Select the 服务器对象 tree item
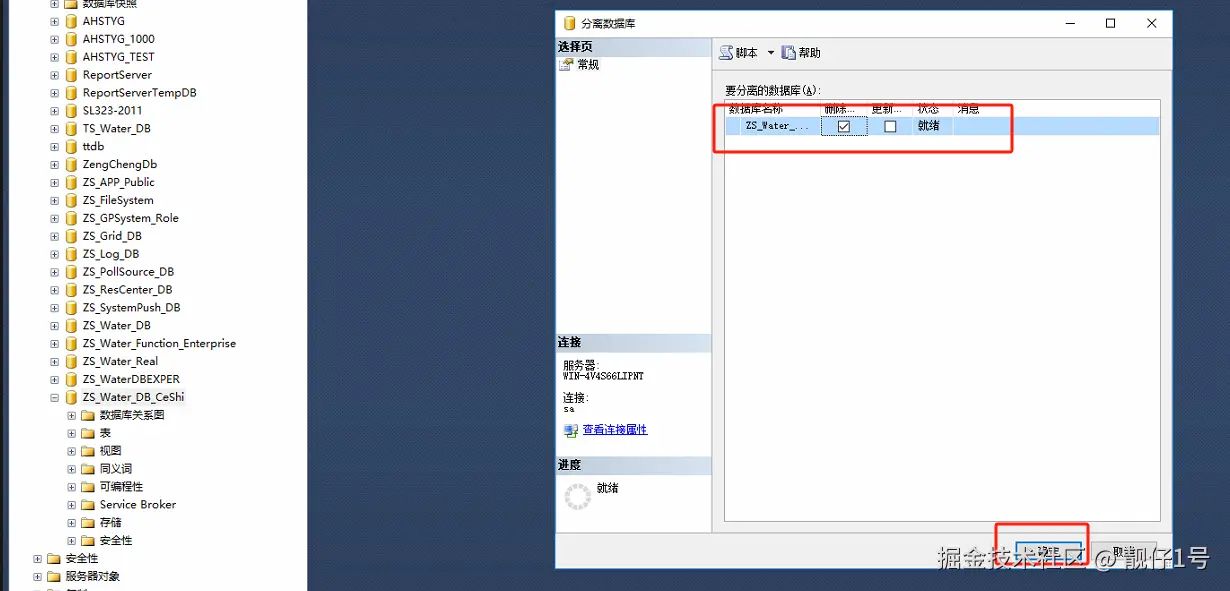 pyautogui.click(x=93, y=577)
